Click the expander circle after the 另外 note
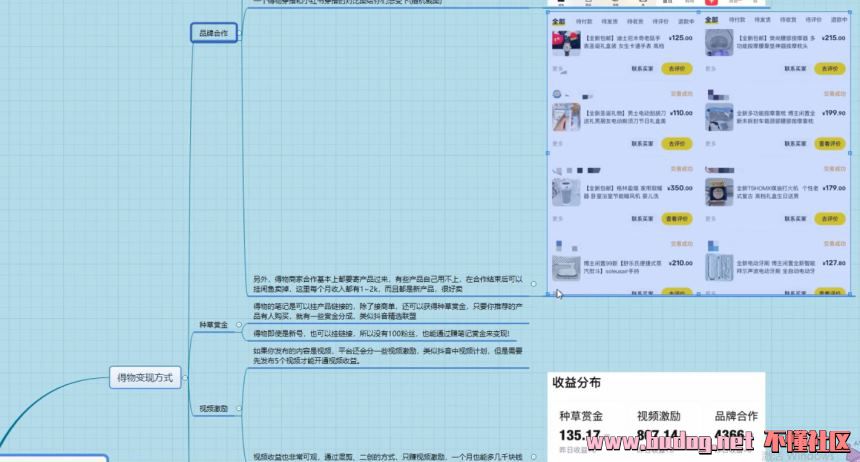Viewport: 860px width, 462px height. click(x=533, y=284)
